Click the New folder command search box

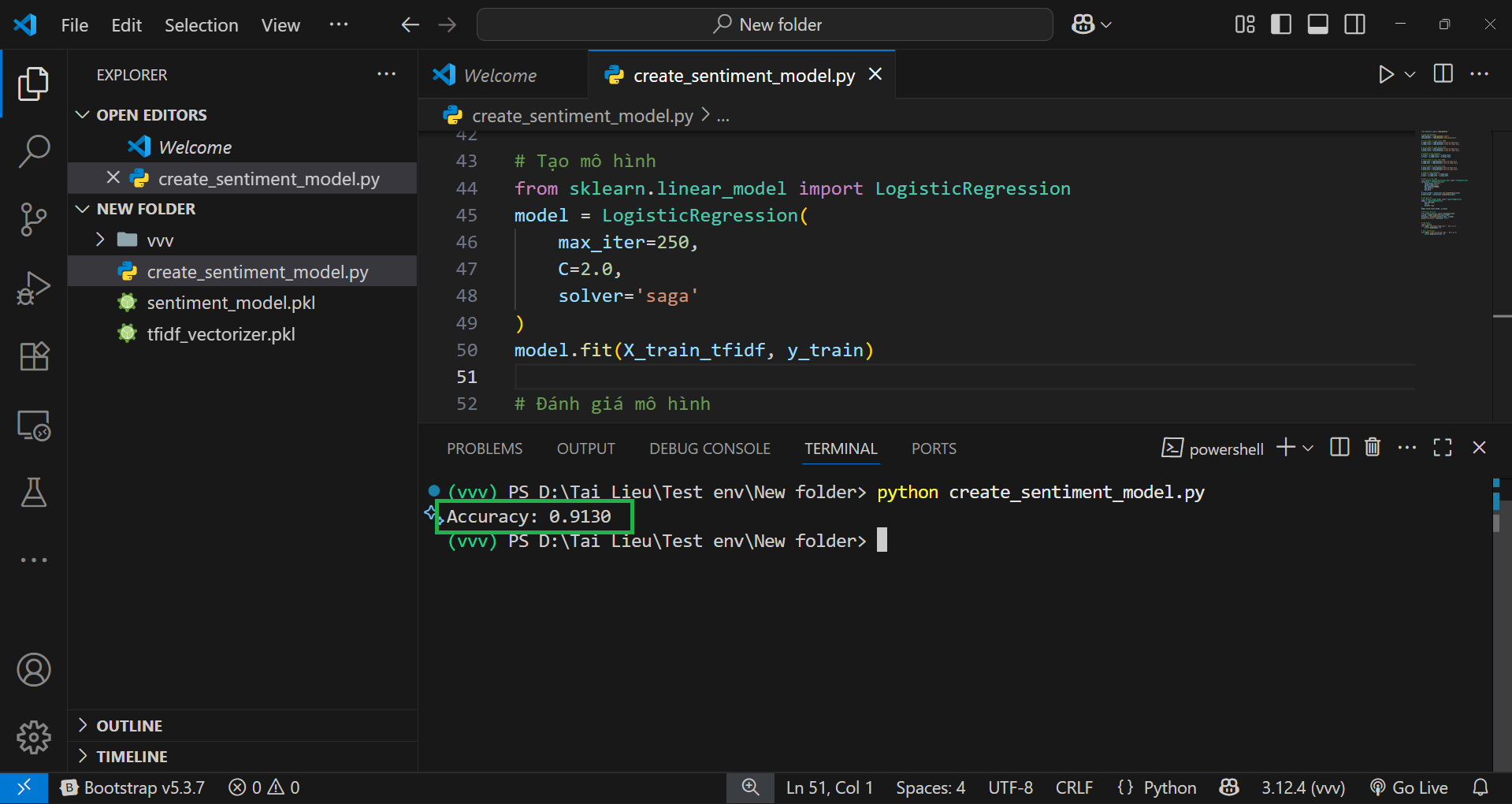pyautogui.click(x=764, y=24)
